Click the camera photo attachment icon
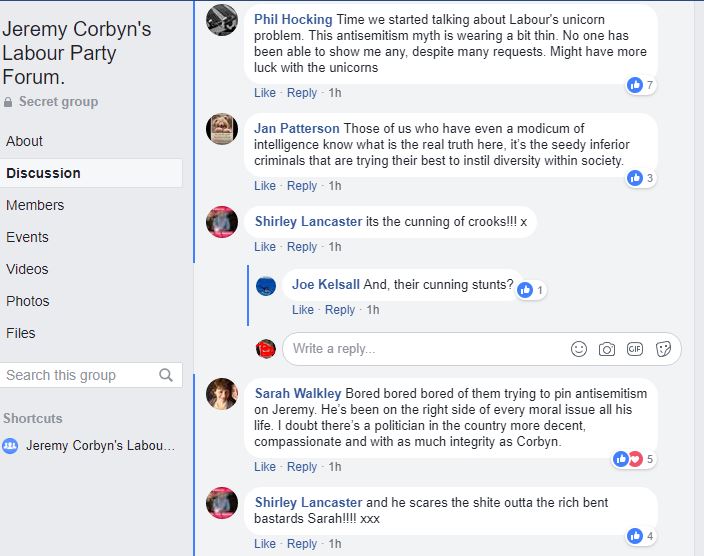The image size is (704, 556). pyautogui.click(x=607, y=349)
